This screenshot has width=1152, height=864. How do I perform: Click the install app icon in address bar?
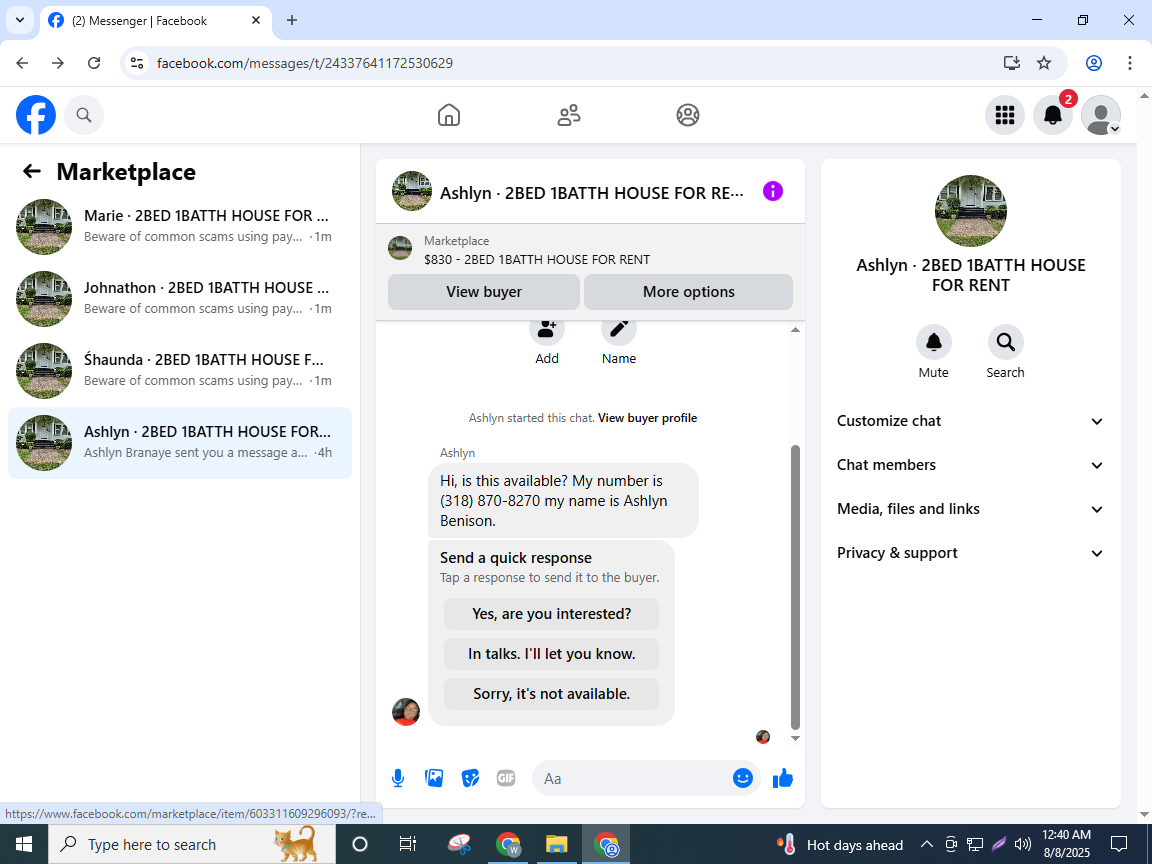pos(1012,63)
